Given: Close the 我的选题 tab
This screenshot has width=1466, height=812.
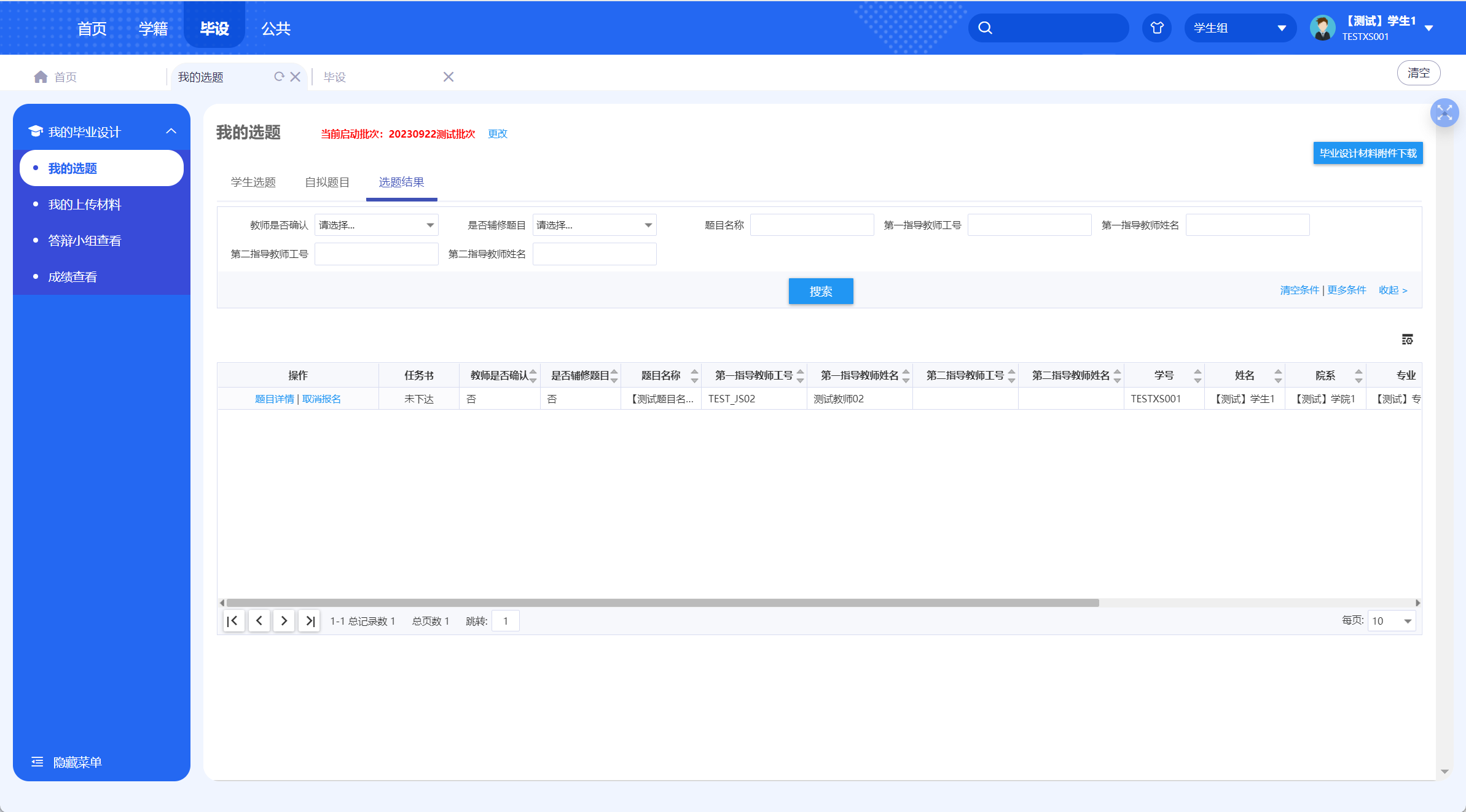Looking at the screenshot, I should click(296, 77).
